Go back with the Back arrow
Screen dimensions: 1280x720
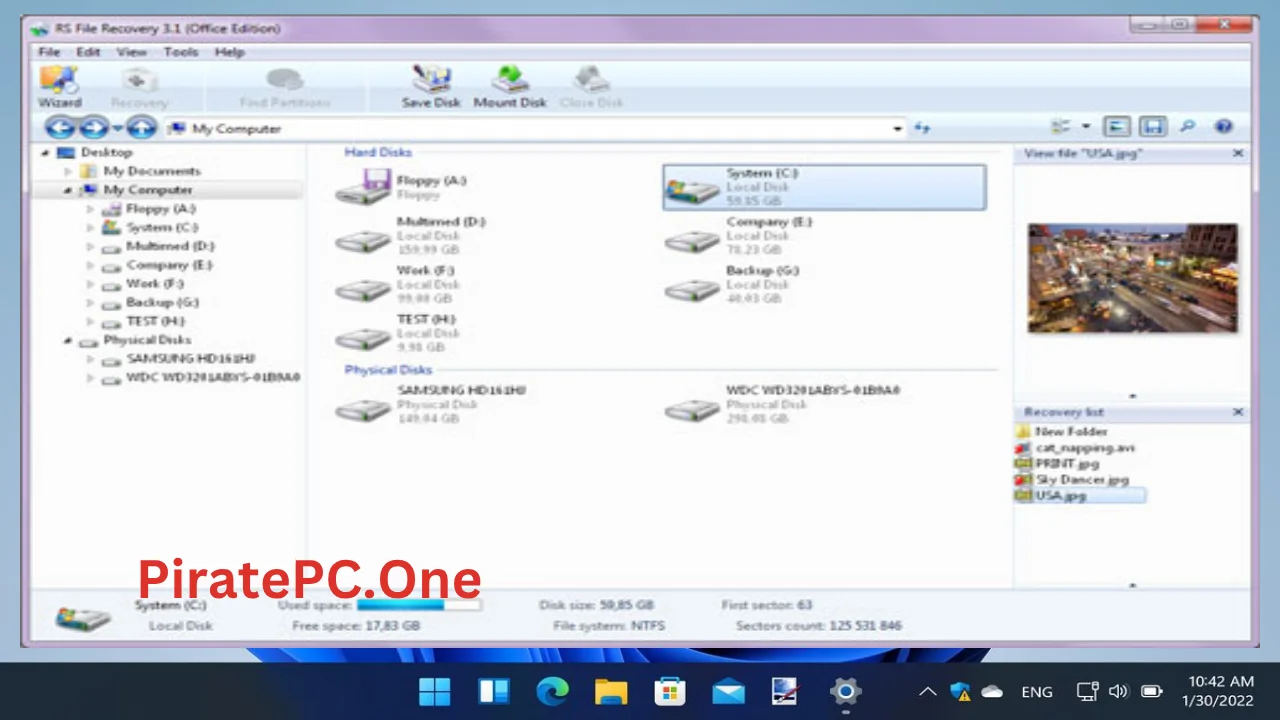click(60, 128)
